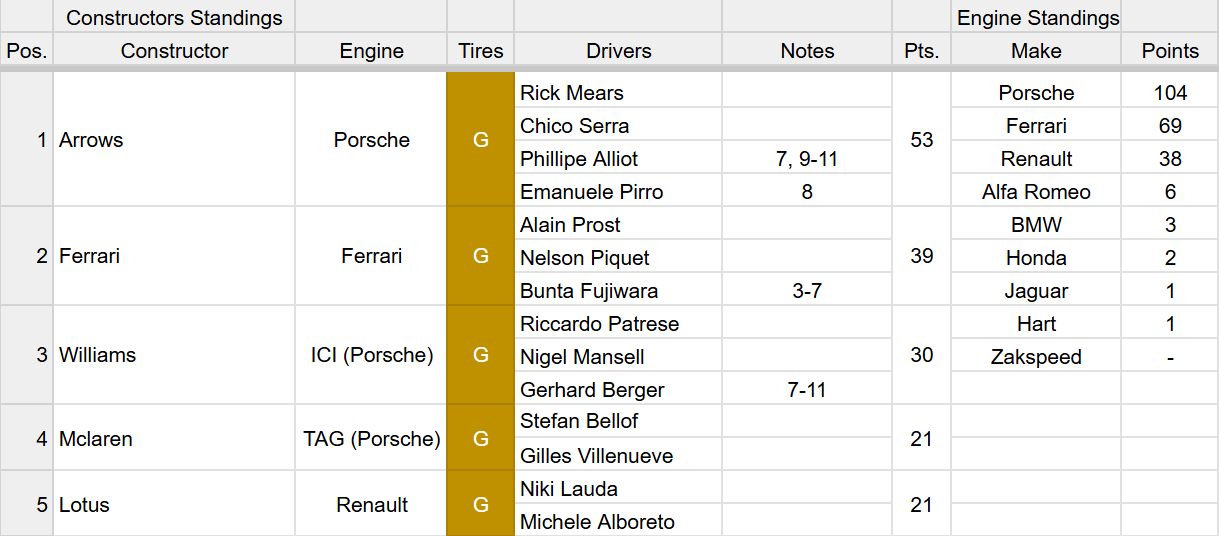Select the 'Arrows' constructor cell

point(174,140)
